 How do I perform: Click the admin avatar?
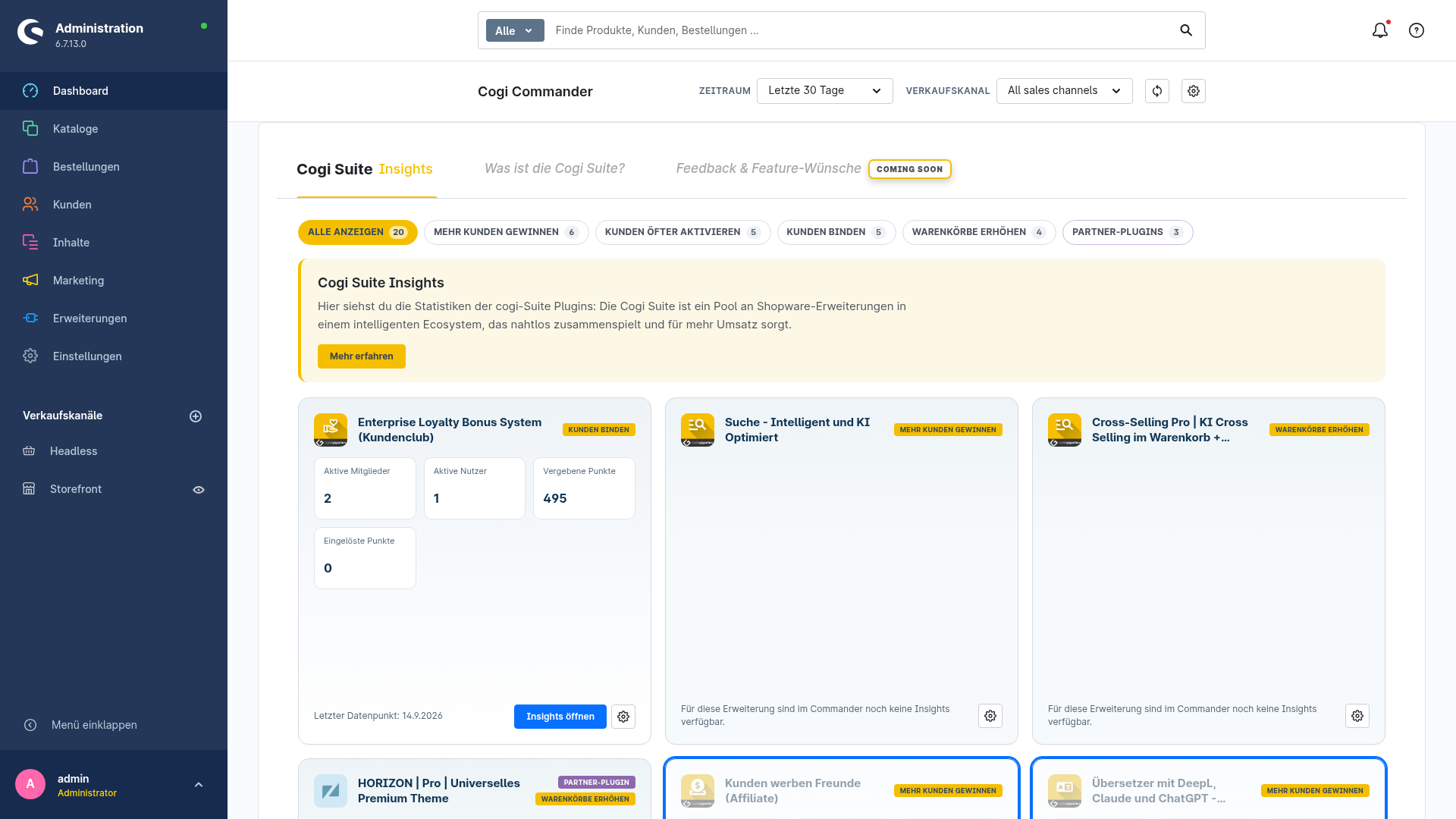coord(30,784)
